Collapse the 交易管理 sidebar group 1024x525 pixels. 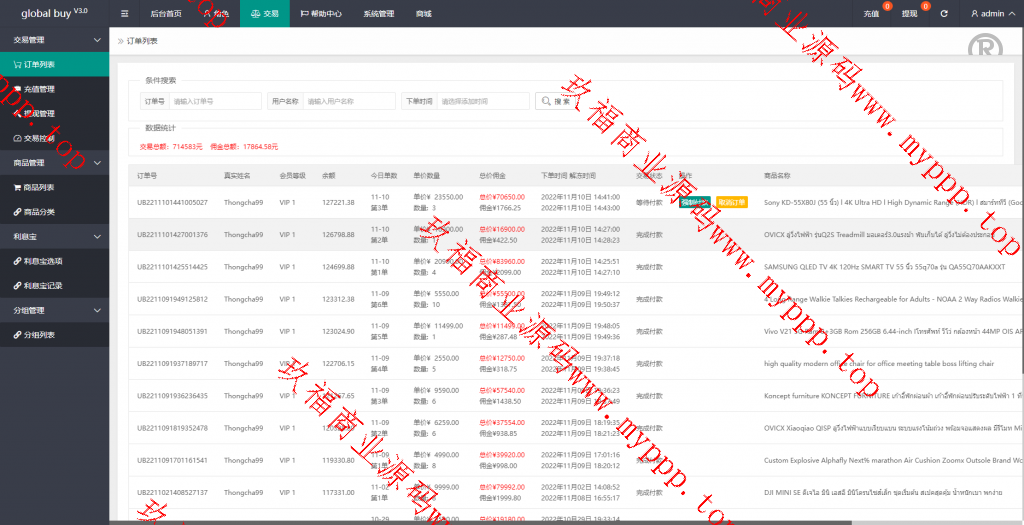96,40
